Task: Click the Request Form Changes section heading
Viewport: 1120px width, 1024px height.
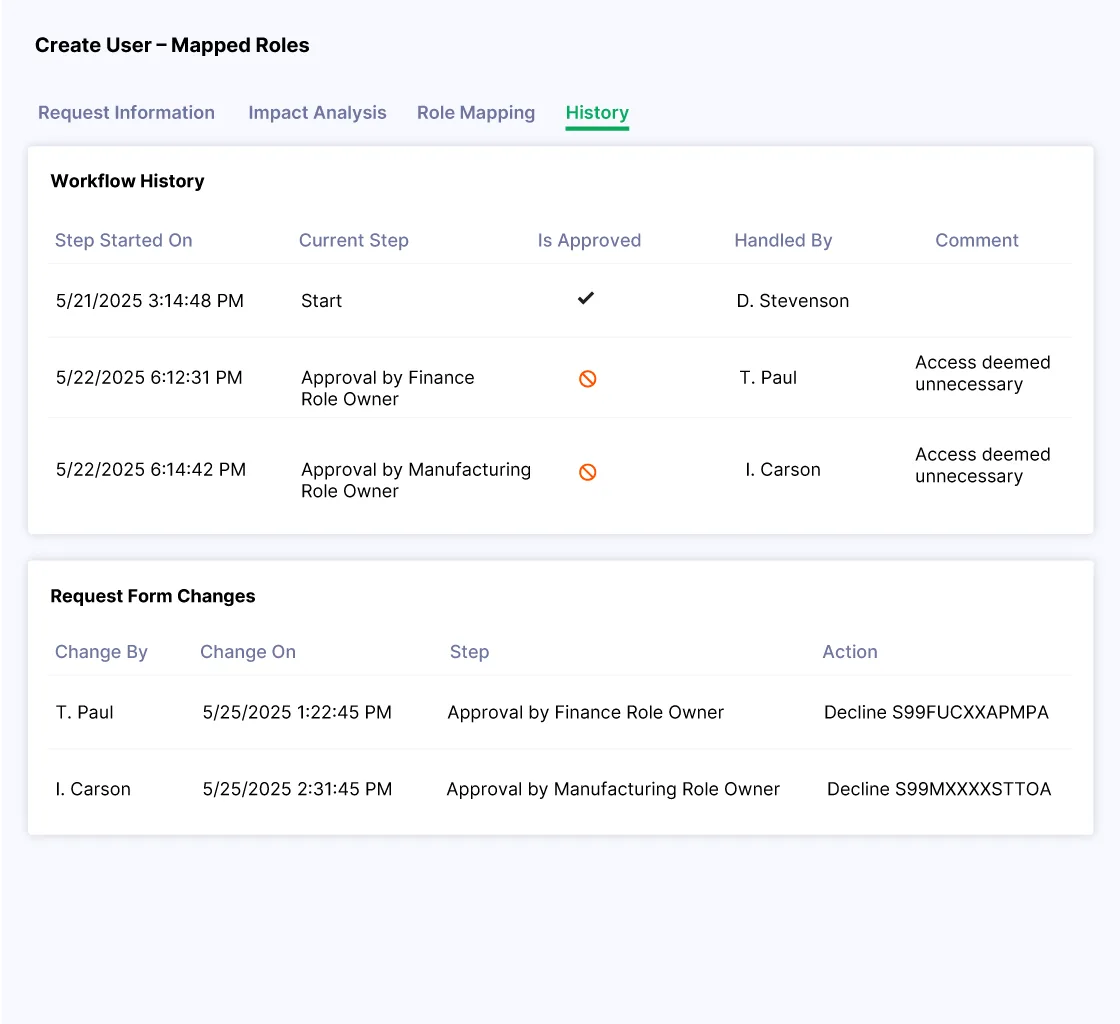Action: coord(153,596)
